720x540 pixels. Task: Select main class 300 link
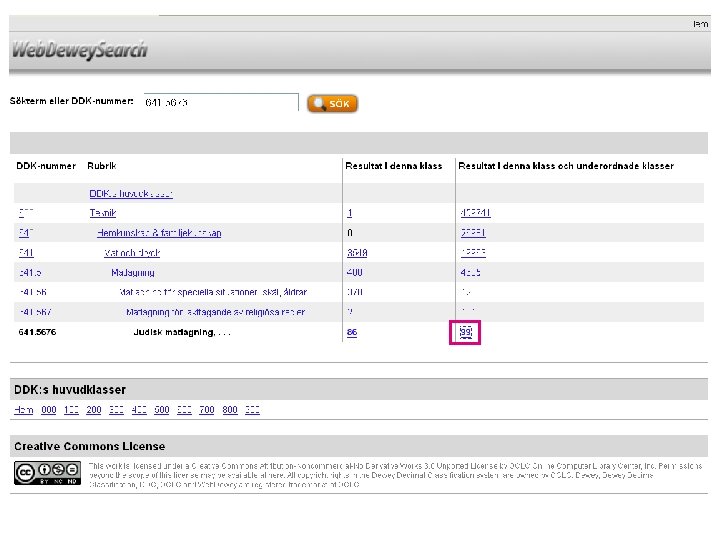[x=116, y=410]
